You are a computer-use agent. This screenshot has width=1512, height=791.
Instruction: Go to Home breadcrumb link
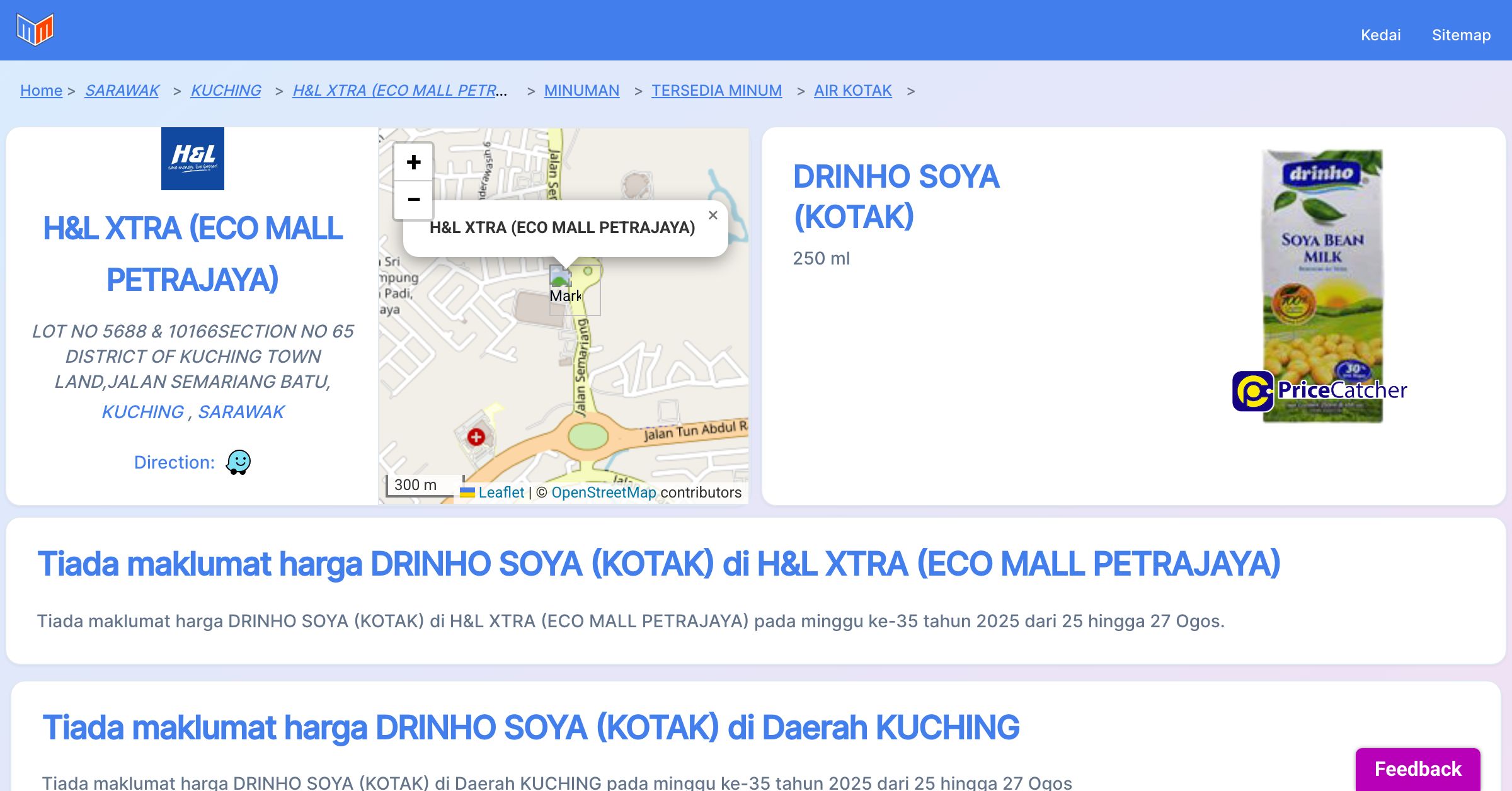(x=41, y=91)
